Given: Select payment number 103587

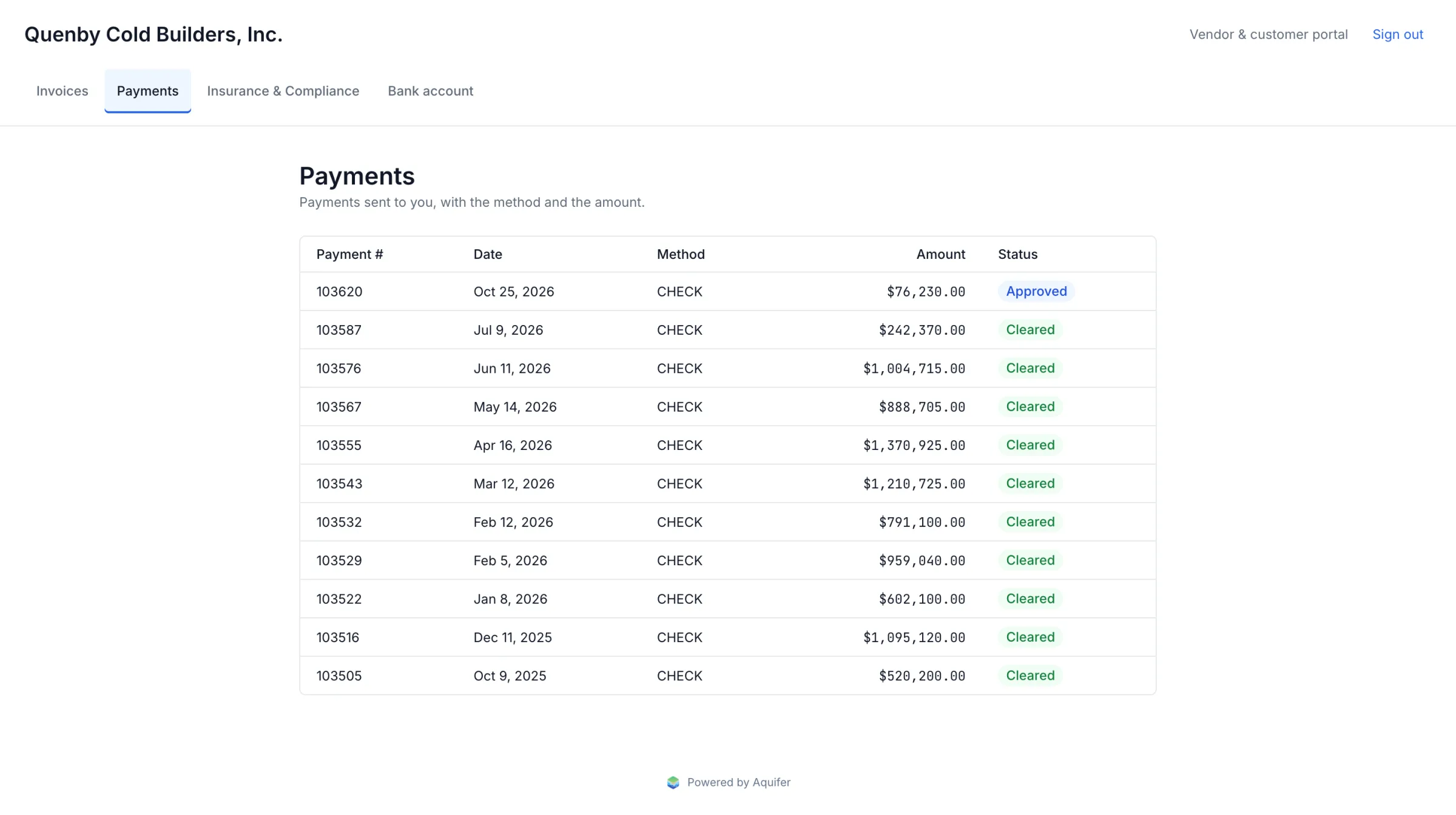Looking at the screenshot, I should point(339,330).
